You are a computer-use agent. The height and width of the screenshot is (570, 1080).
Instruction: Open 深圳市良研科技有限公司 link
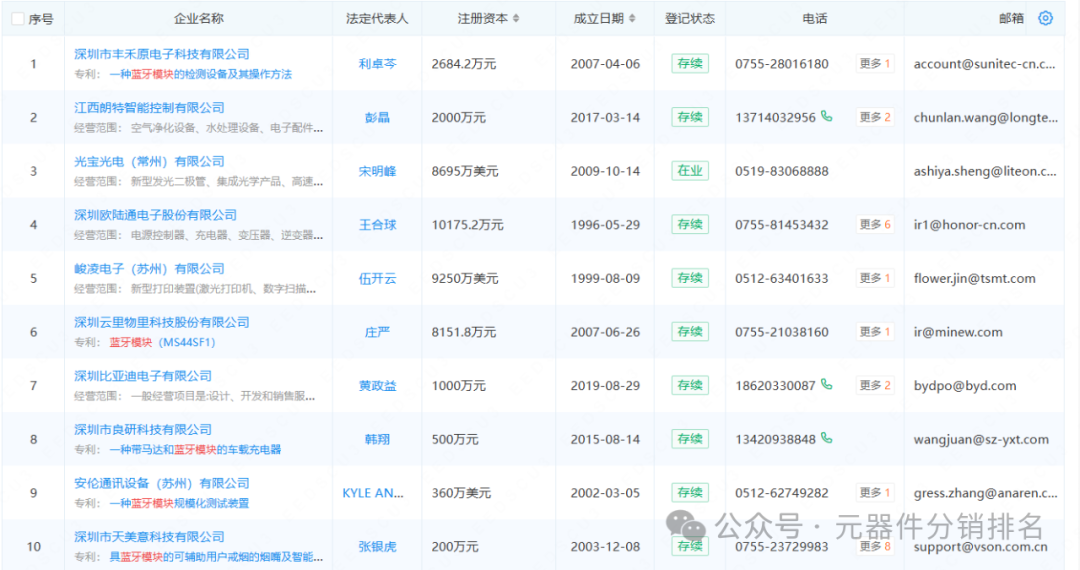pos(143,430)
